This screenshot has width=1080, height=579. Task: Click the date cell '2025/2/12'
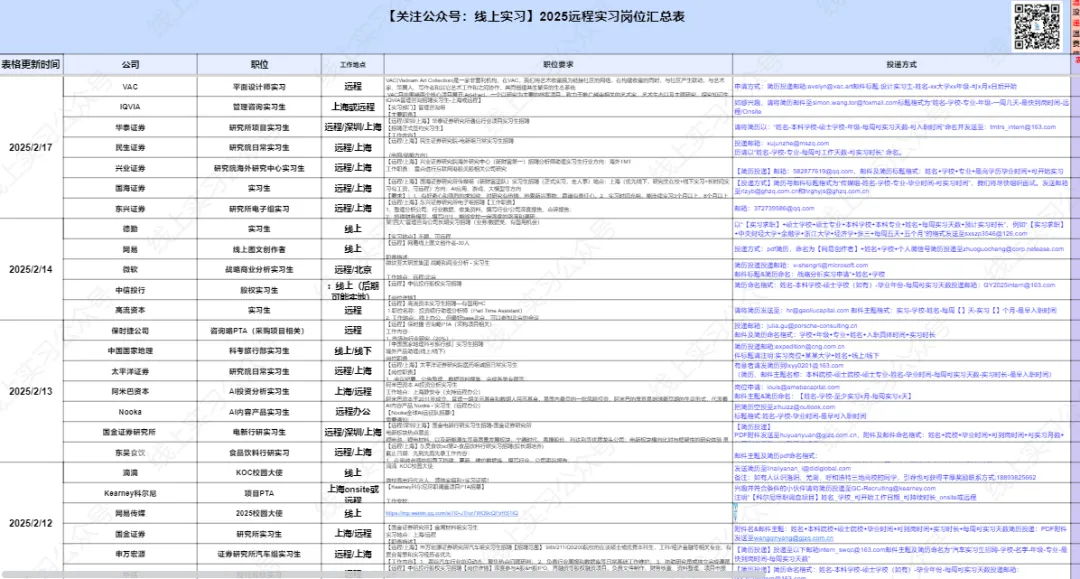coord(31,523)
